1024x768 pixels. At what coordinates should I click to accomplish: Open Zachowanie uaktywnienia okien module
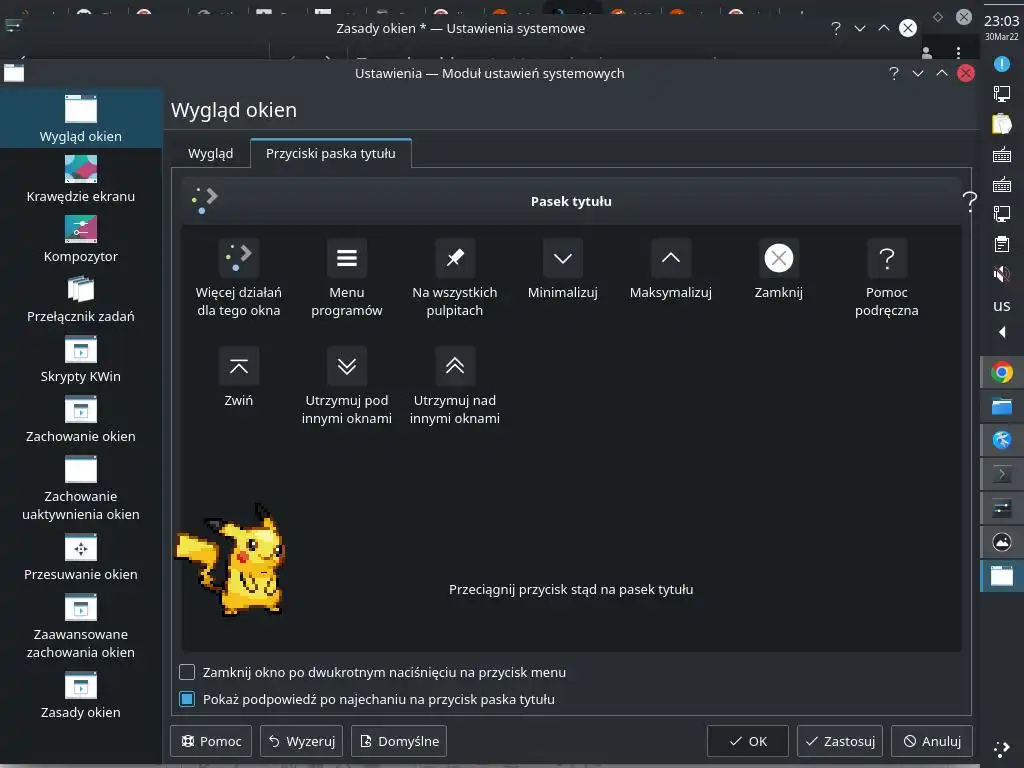(80, 488)
